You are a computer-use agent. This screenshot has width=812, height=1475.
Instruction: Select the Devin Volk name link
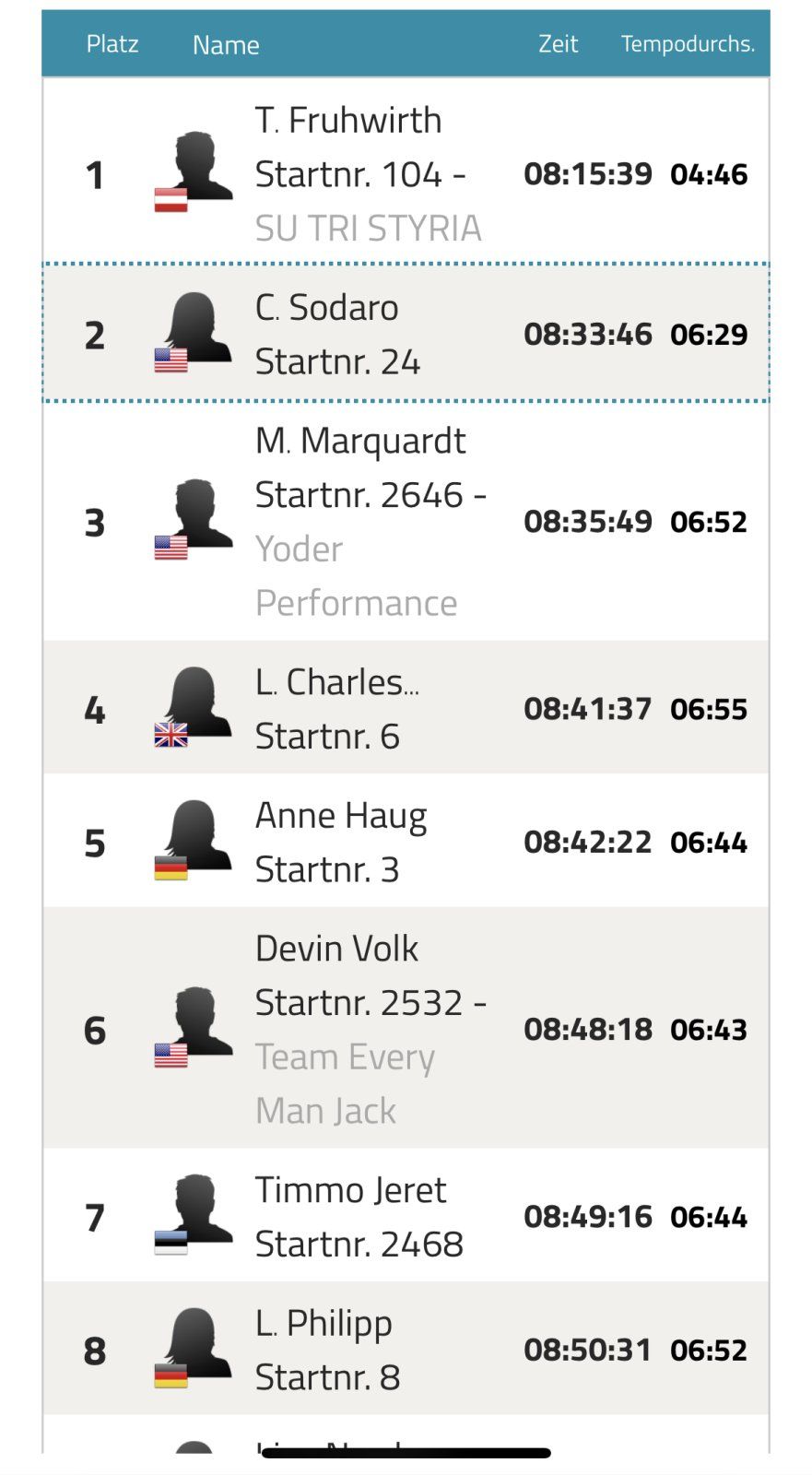336,949
